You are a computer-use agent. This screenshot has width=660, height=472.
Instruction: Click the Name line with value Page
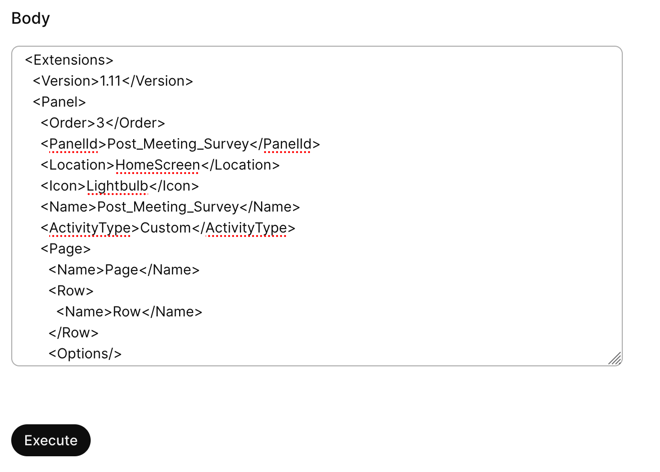click(124, 270)
